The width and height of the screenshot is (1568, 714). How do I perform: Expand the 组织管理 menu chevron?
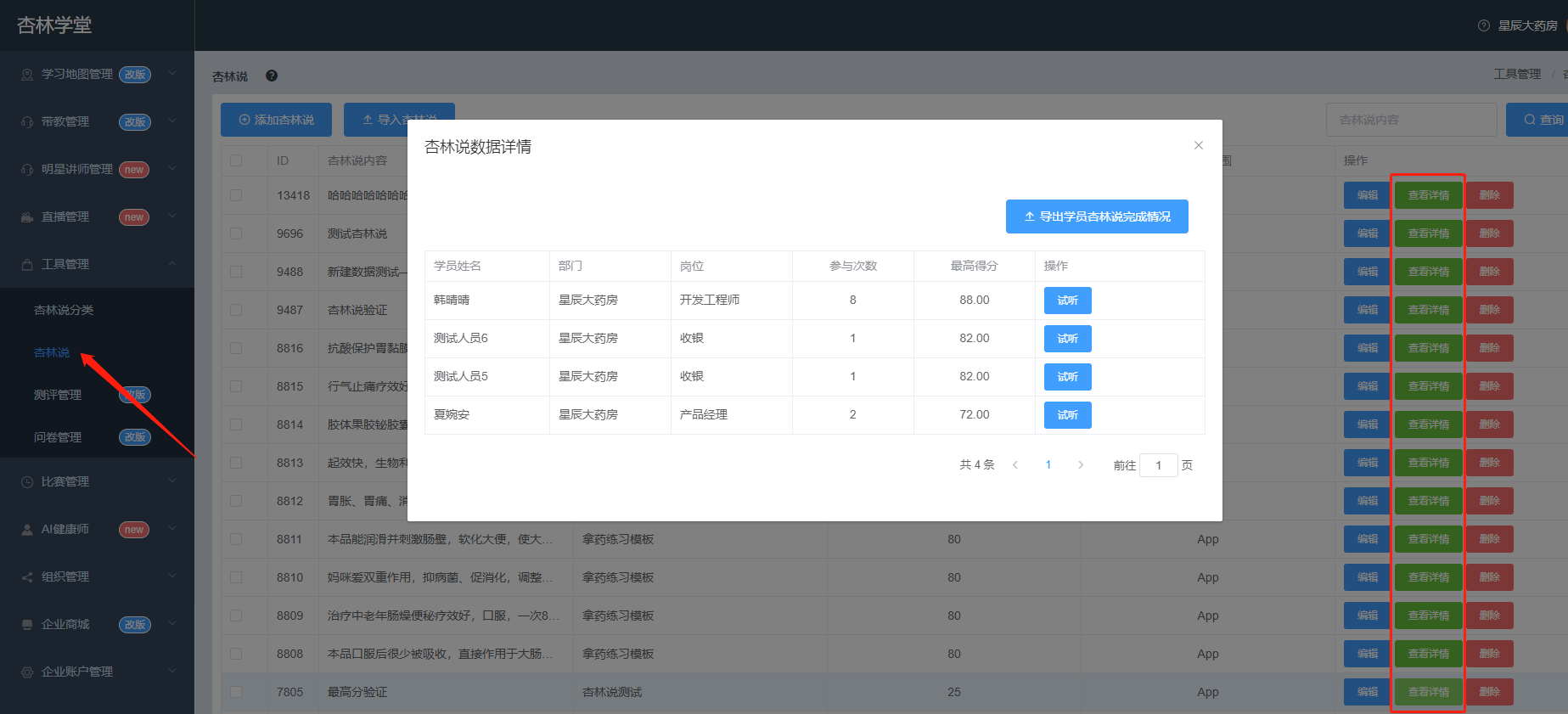pyautogui.click(x=172, y=576)
